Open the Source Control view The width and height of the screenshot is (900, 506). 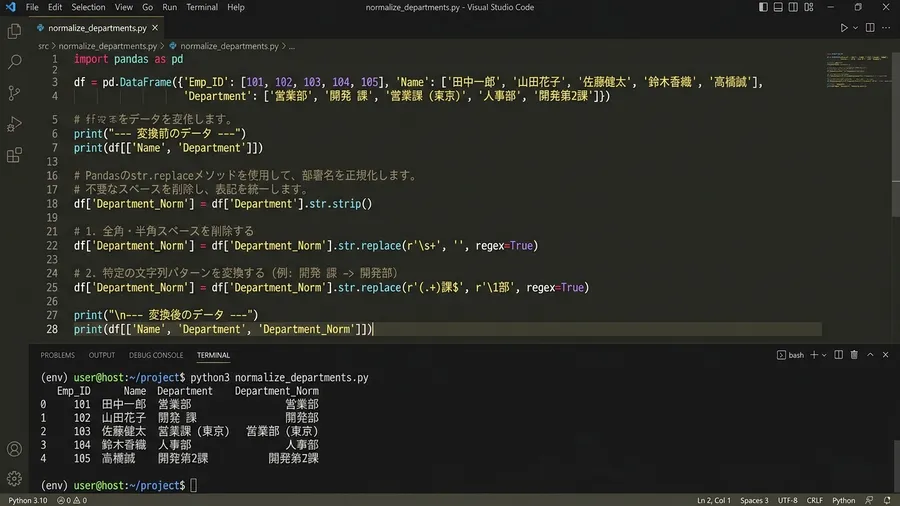pos(14,92)
